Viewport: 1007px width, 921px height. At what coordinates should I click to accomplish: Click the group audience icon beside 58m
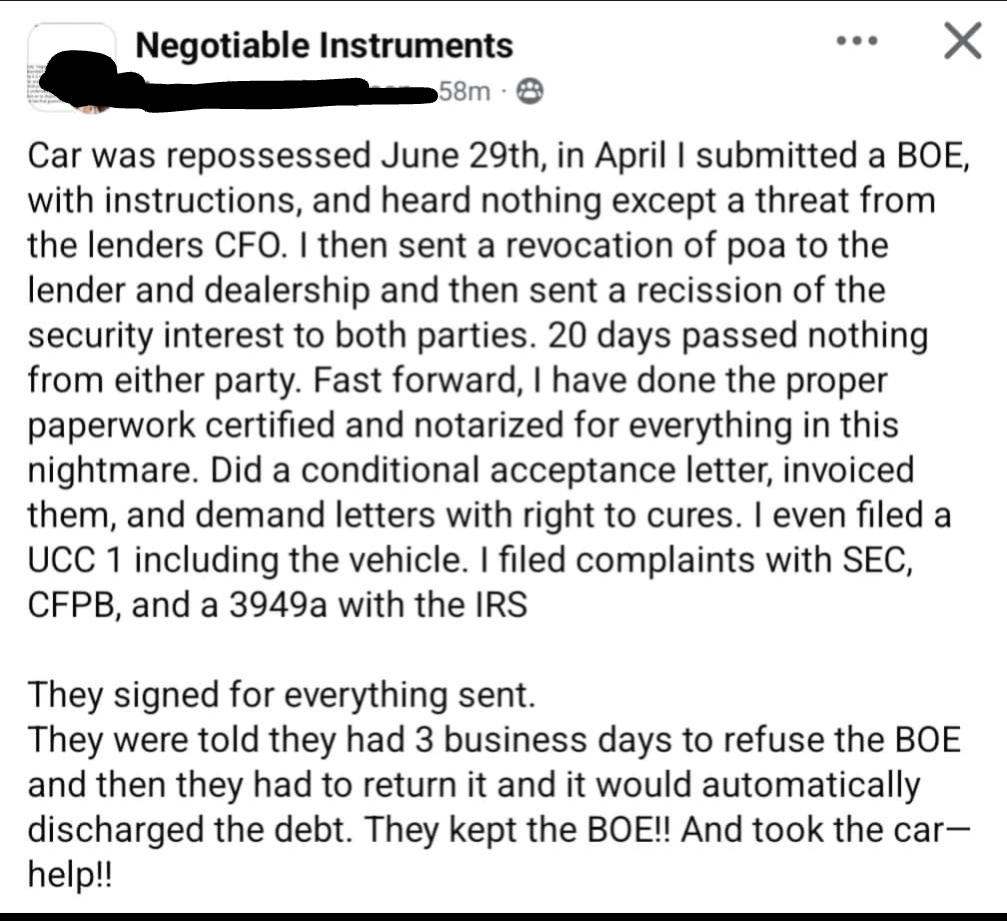(529, 92)
